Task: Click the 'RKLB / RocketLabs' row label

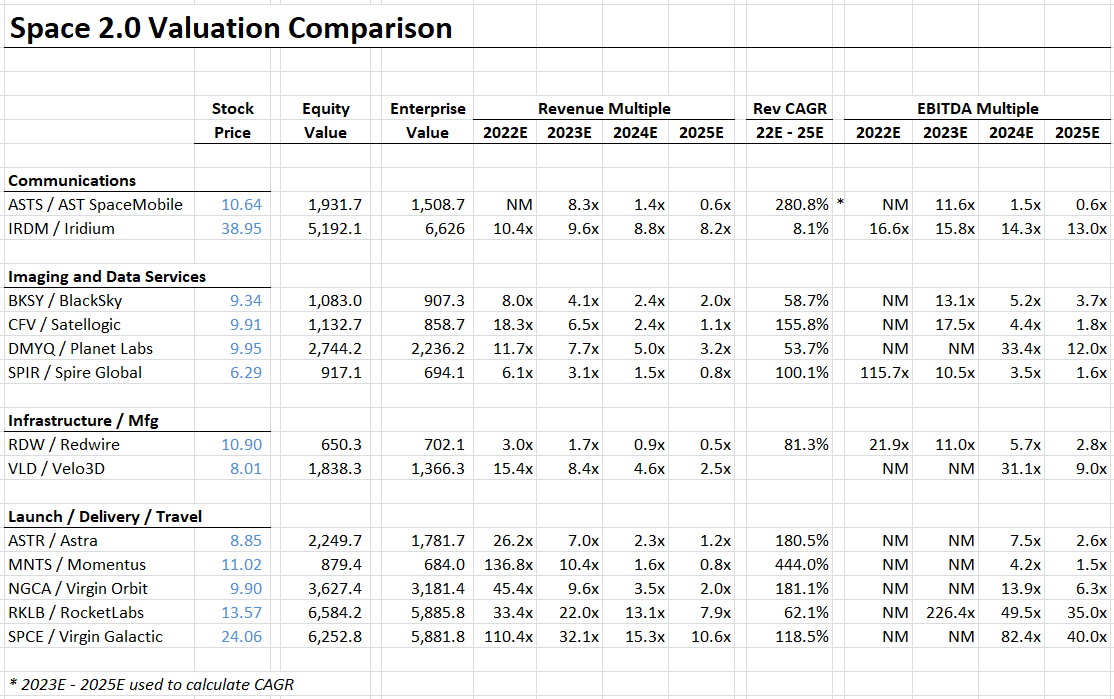Action: click(76, 613)
